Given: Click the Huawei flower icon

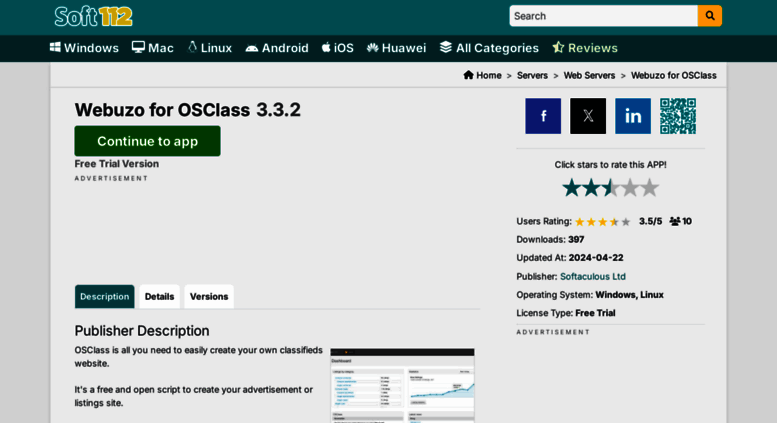Looking at the screenshot, I should [373, 48].
